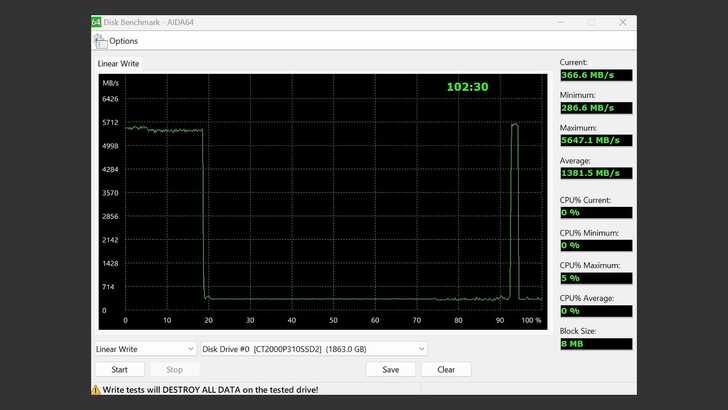
Task: Close the Disk Benchmark window
Action: [x=622, y=22]
